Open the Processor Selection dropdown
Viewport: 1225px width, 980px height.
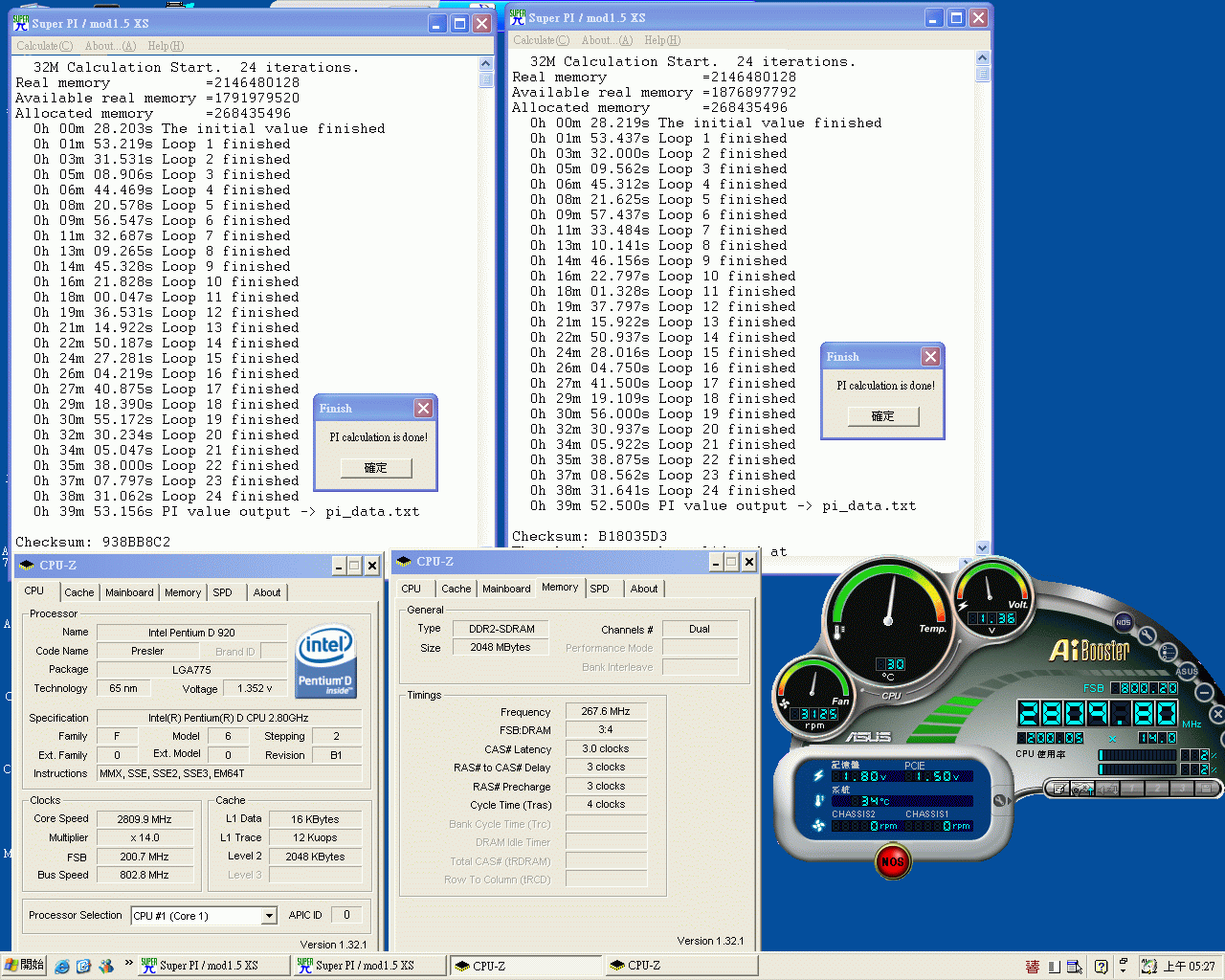click(x=269, y=916)
